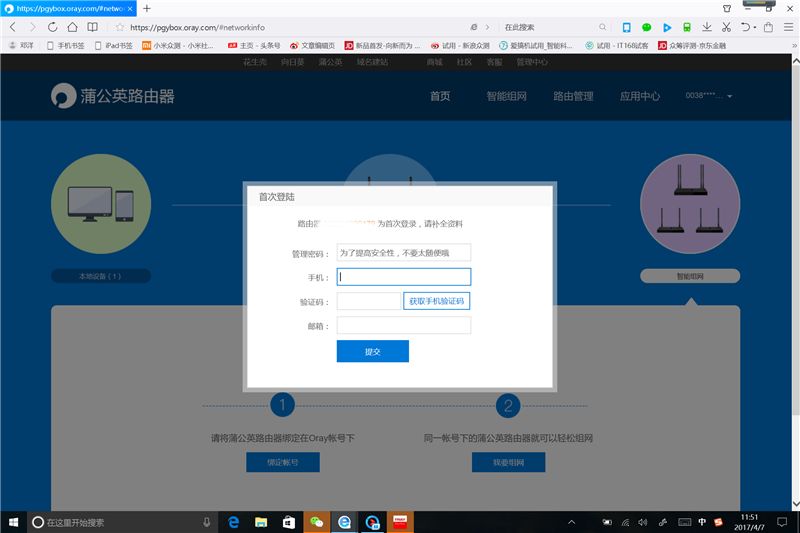Click the browser forward arrow
This screenshot has height=533, width=800.
click(x=33, y=27)
